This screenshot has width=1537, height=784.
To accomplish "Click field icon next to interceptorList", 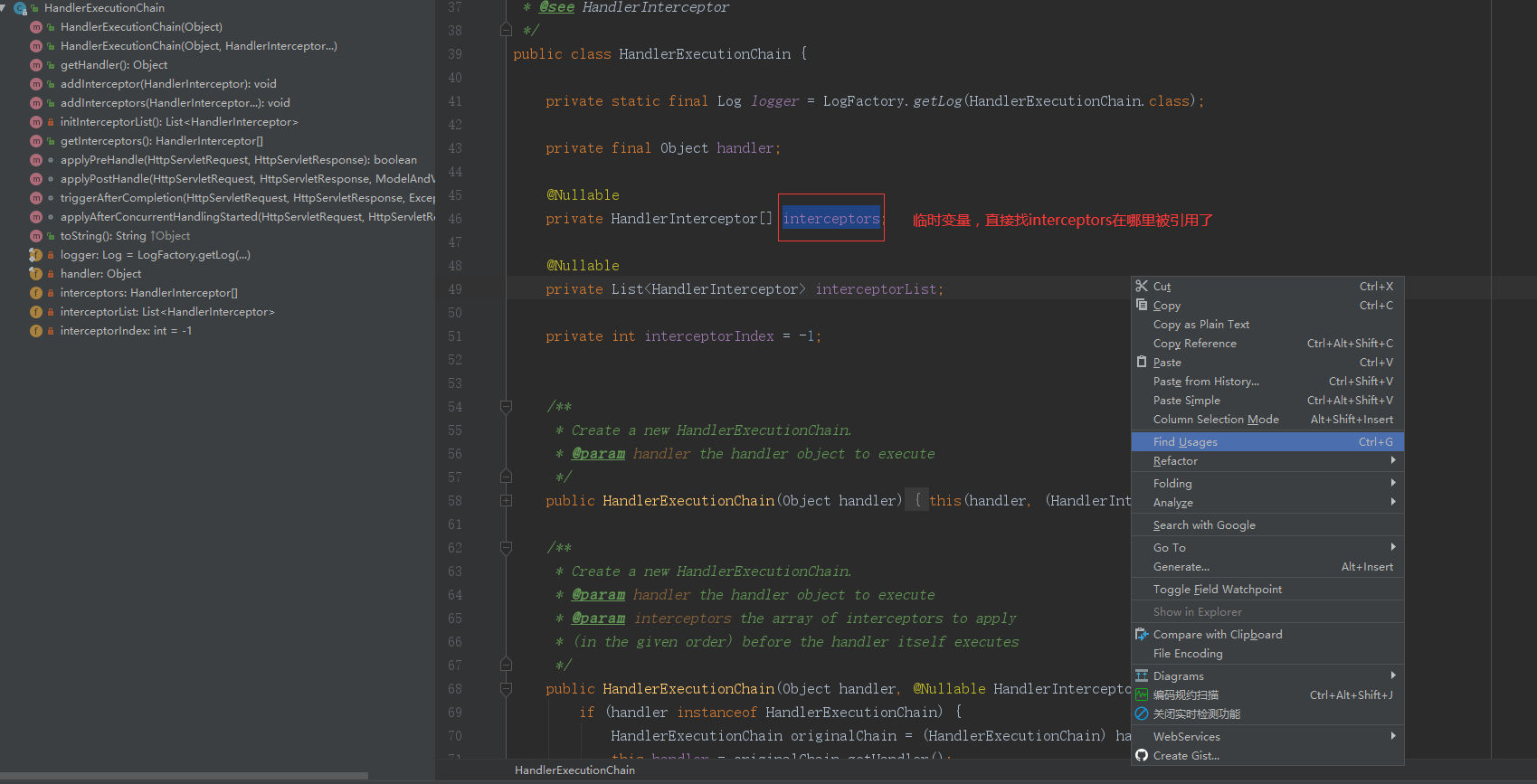I will [36, 312].
